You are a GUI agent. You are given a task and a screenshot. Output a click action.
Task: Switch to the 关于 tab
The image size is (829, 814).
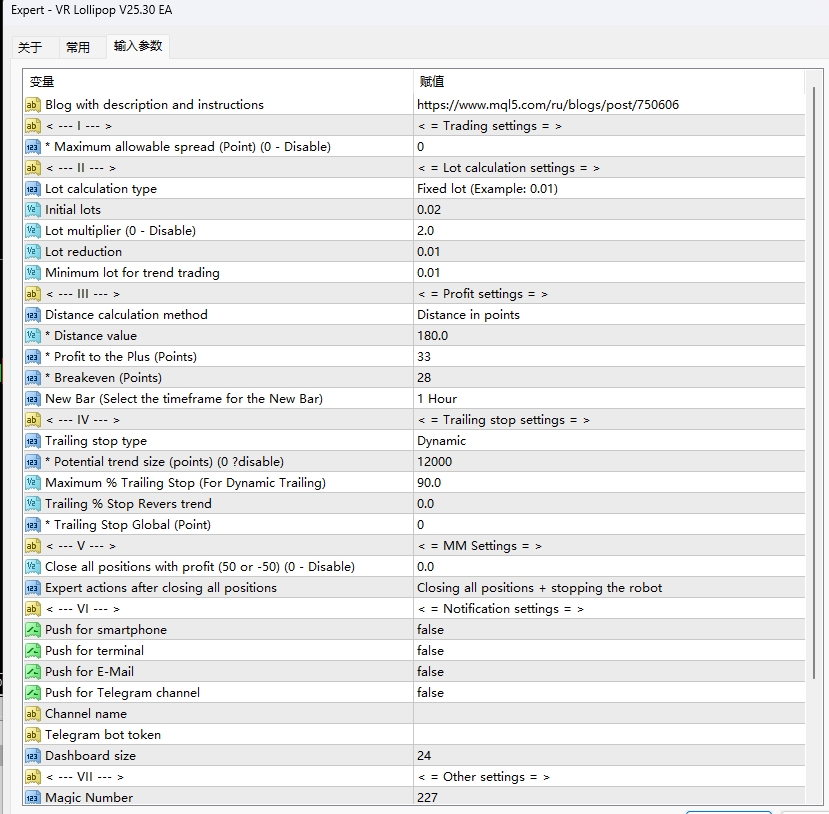pos(30,47)
